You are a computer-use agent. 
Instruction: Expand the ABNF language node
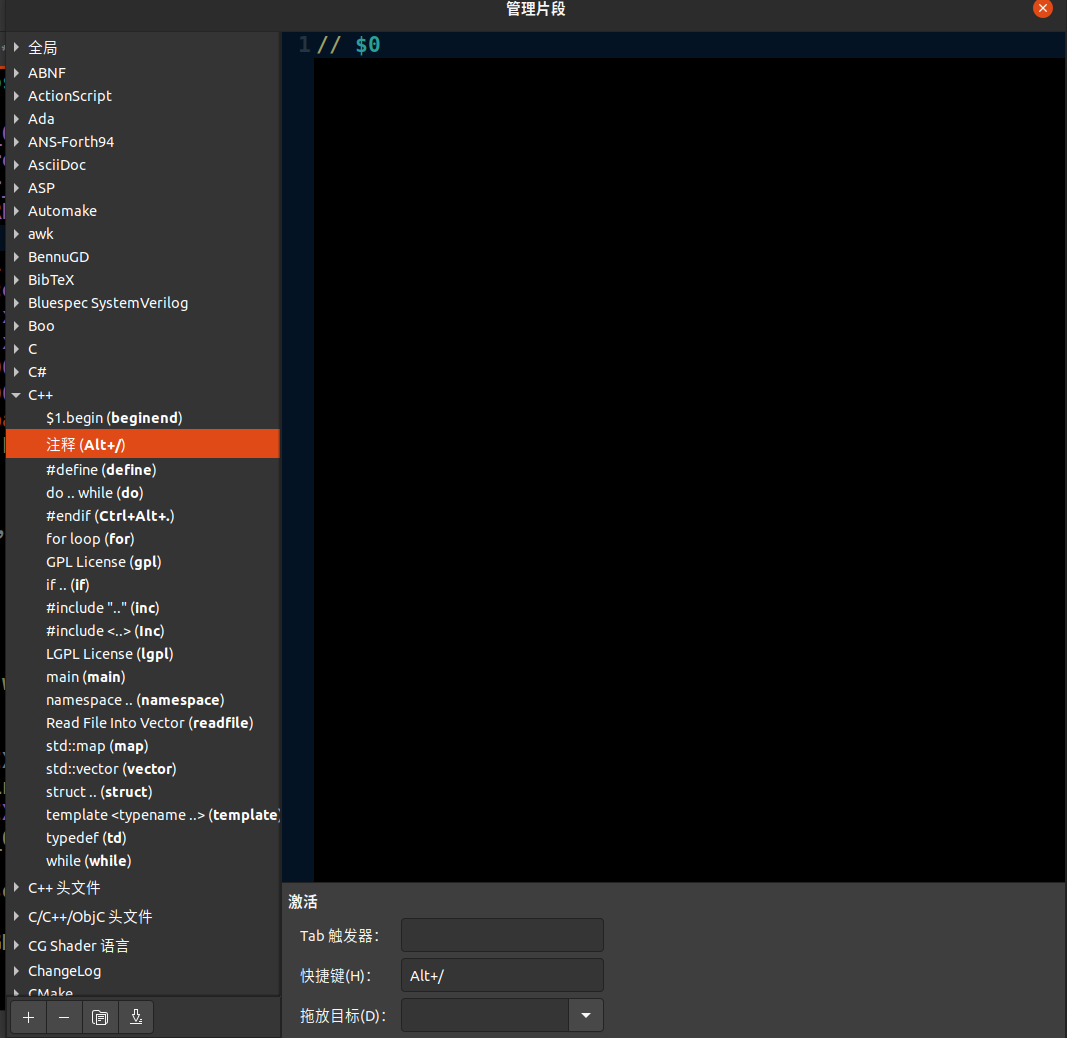tap(16, 73)
